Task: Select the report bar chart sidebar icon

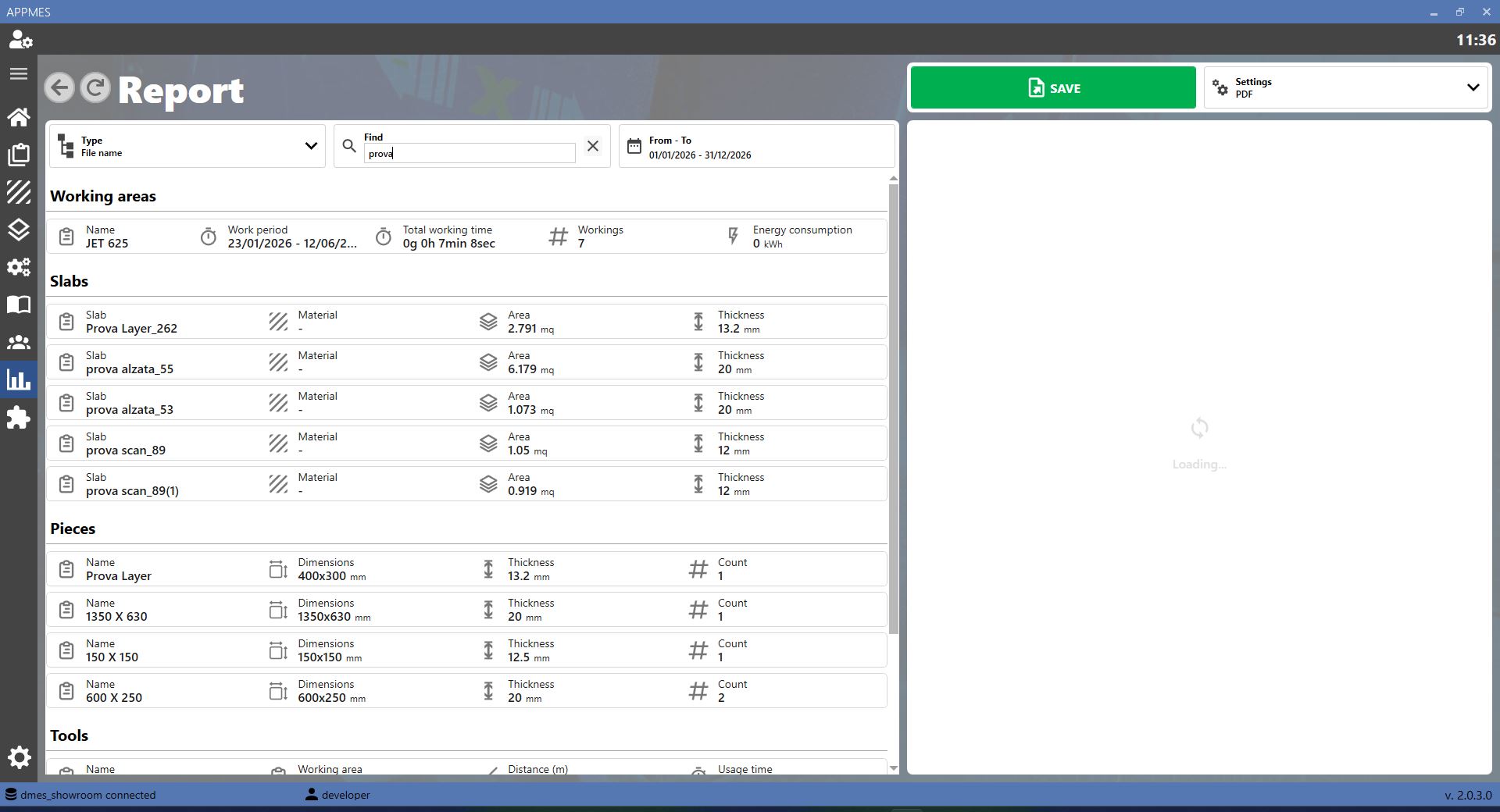Action: point(19,379)
